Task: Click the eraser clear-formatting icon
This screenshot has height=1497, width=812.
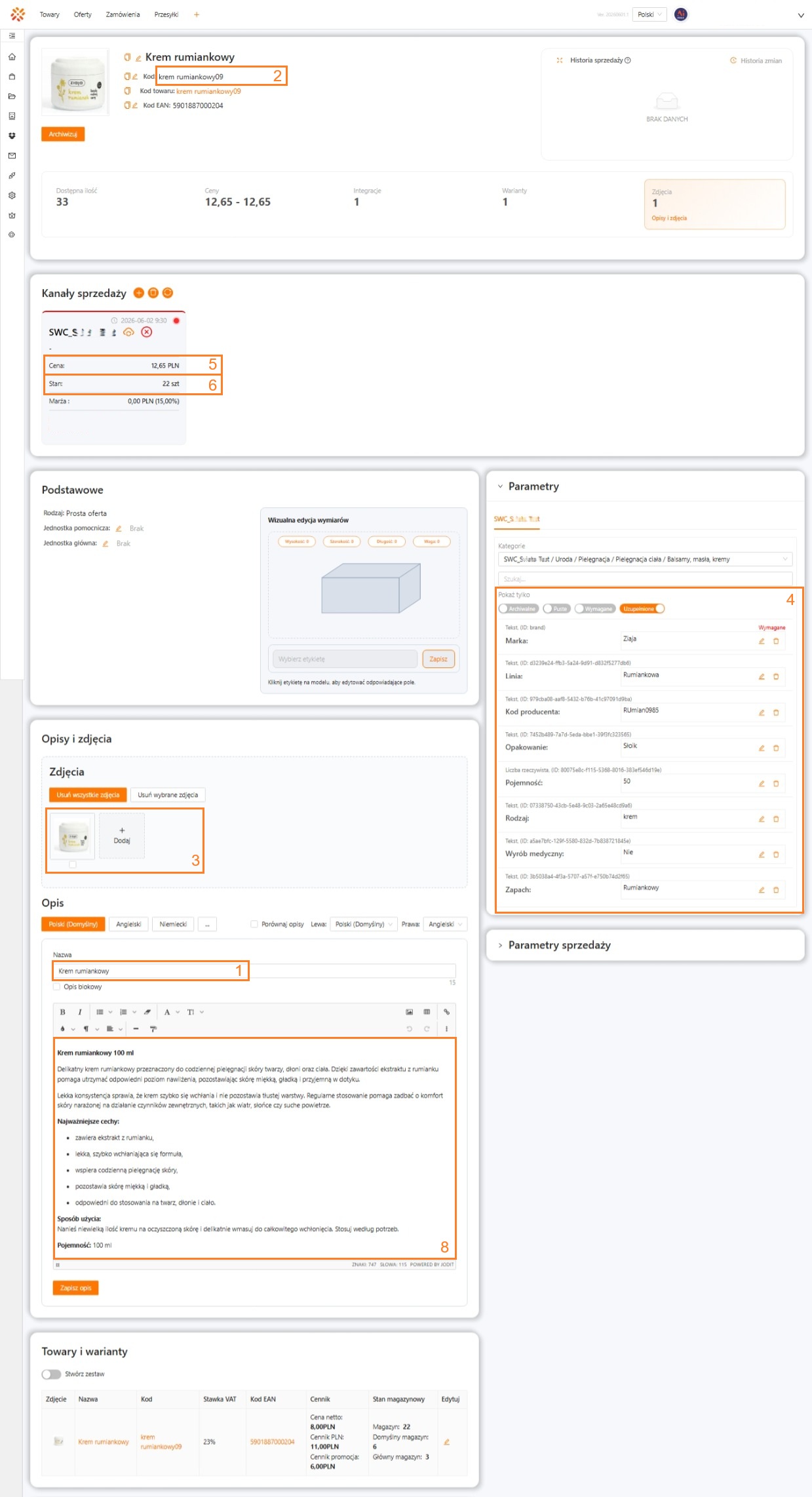Action: [x=147, y=1012]
